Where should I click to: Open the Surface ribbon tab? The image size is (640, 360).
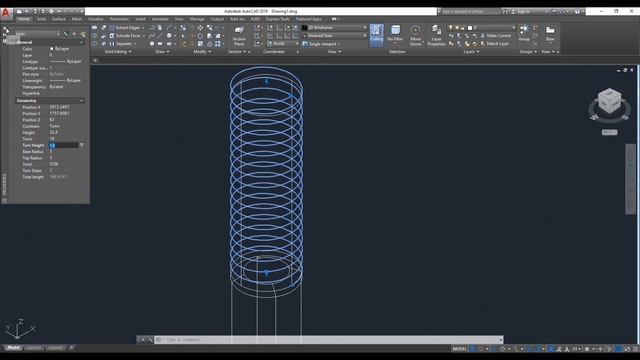pos(58,19)
